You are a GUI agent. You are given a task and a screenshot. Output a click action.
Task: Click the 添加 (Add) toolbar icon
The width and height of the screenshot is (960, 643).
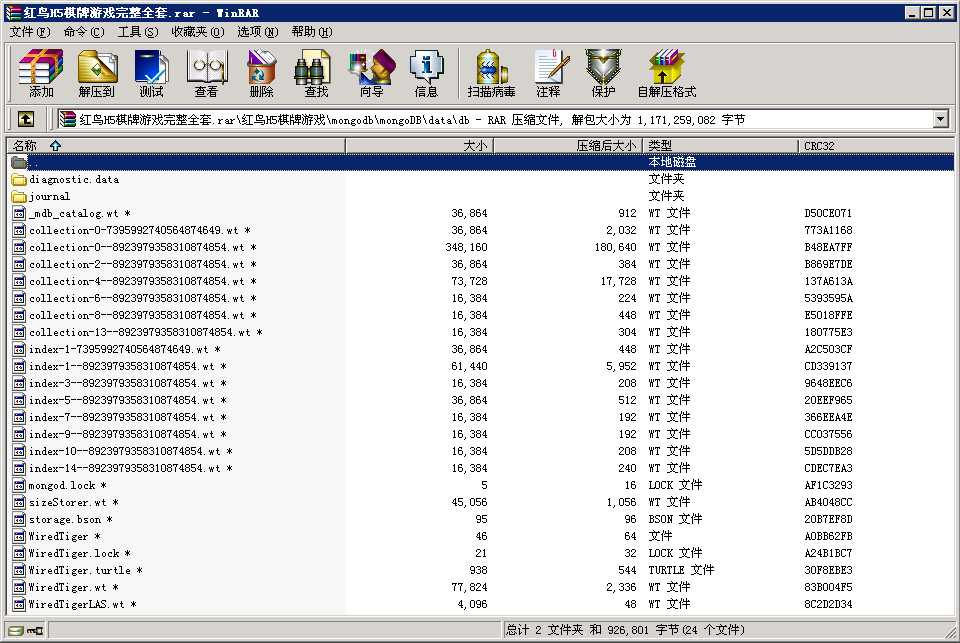click(x=41, y=74)
